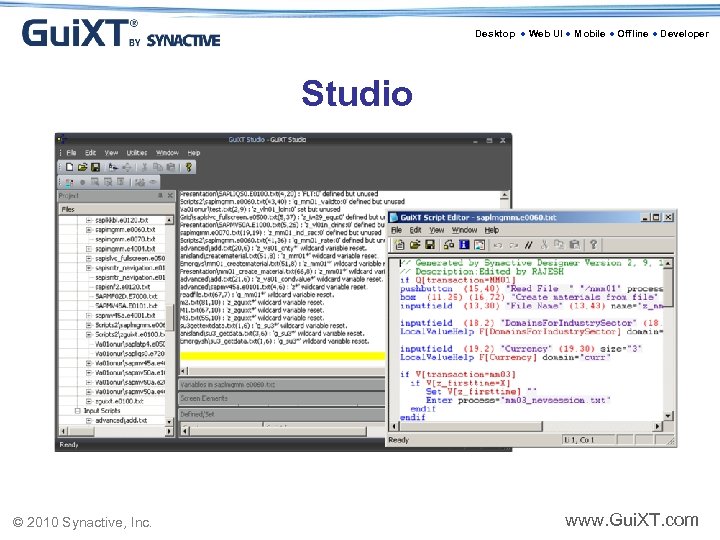The image size is (720, 540).
Task: Click round dot icon in Studio second toolbar
Action: coord(83,182)
